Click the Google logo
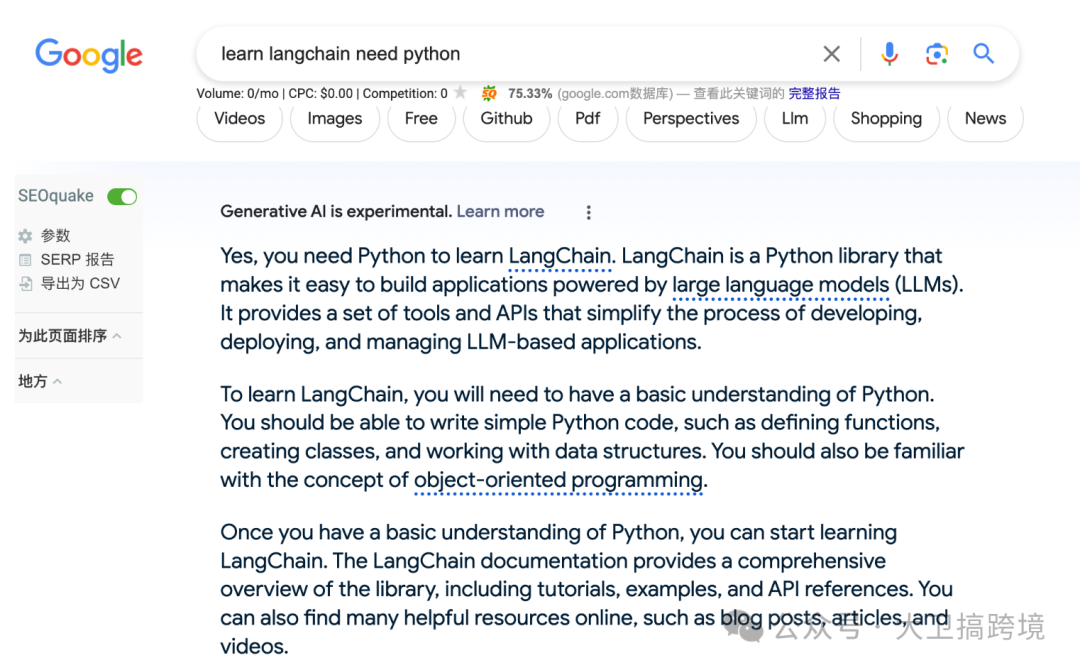 pyautogui.click(x=89, y=55)
